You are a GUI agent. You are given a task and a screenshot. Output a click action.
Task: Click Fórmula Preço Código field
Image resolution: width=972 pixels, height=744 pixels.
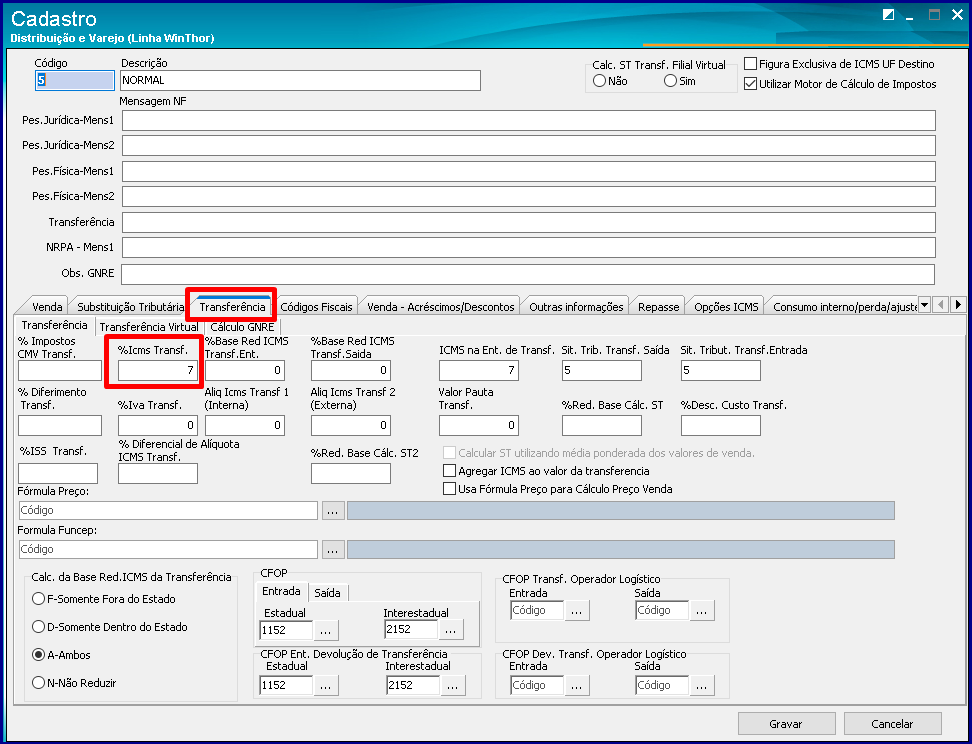(x=167, y=510)
